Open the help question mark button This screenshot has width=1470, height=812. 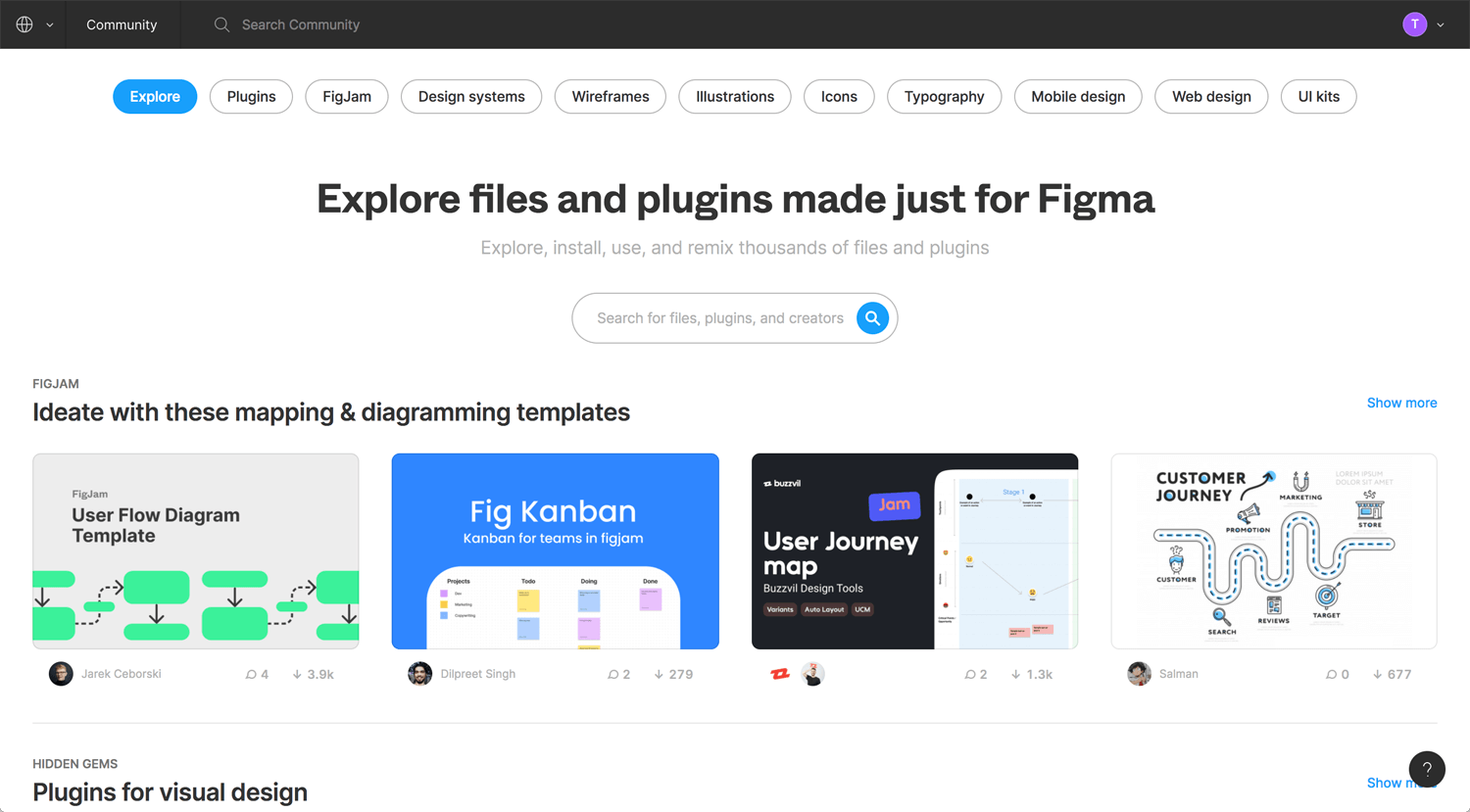click(1427, 769)
